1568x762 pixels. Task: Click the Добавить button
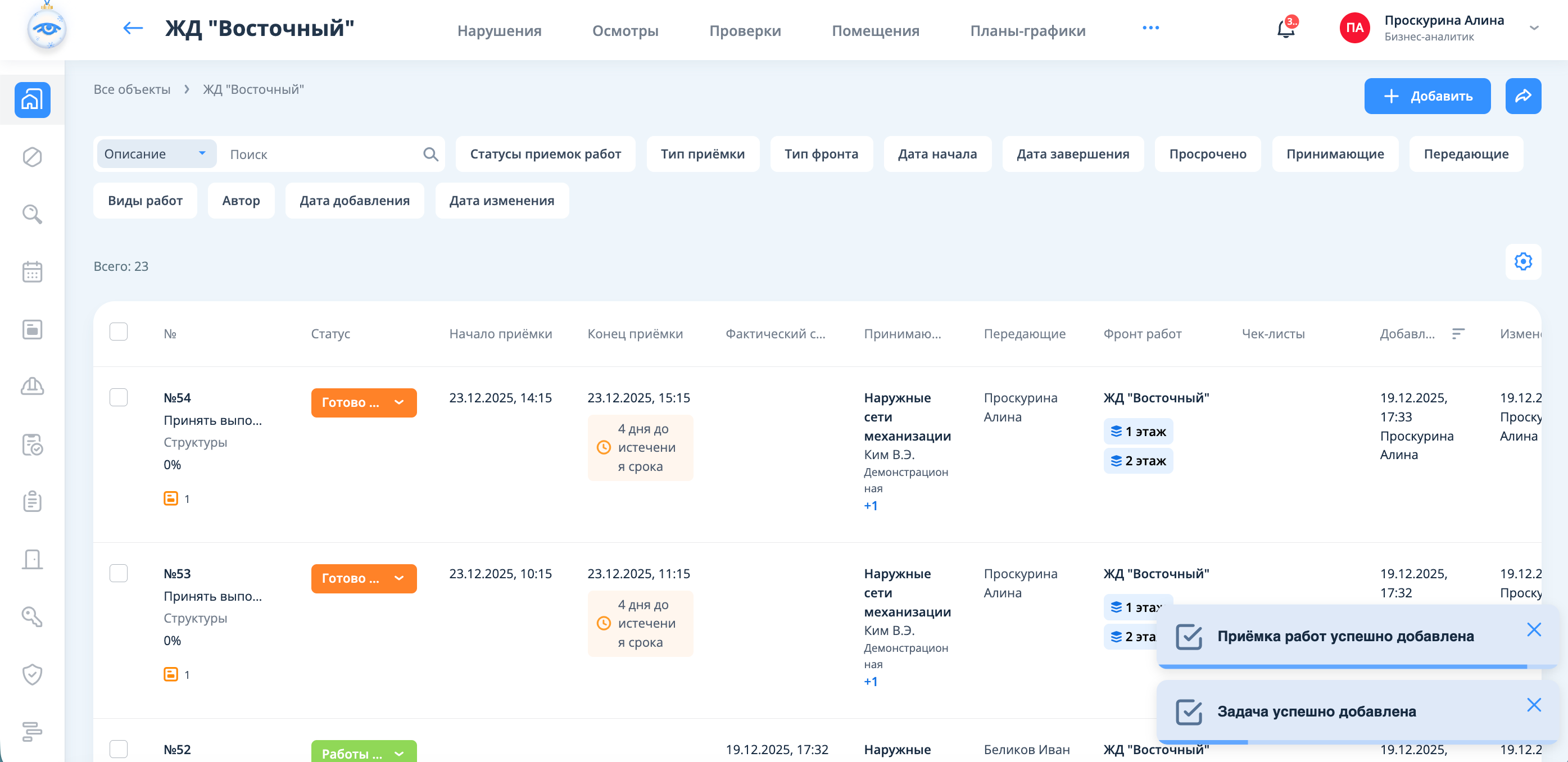[1427, 96]
